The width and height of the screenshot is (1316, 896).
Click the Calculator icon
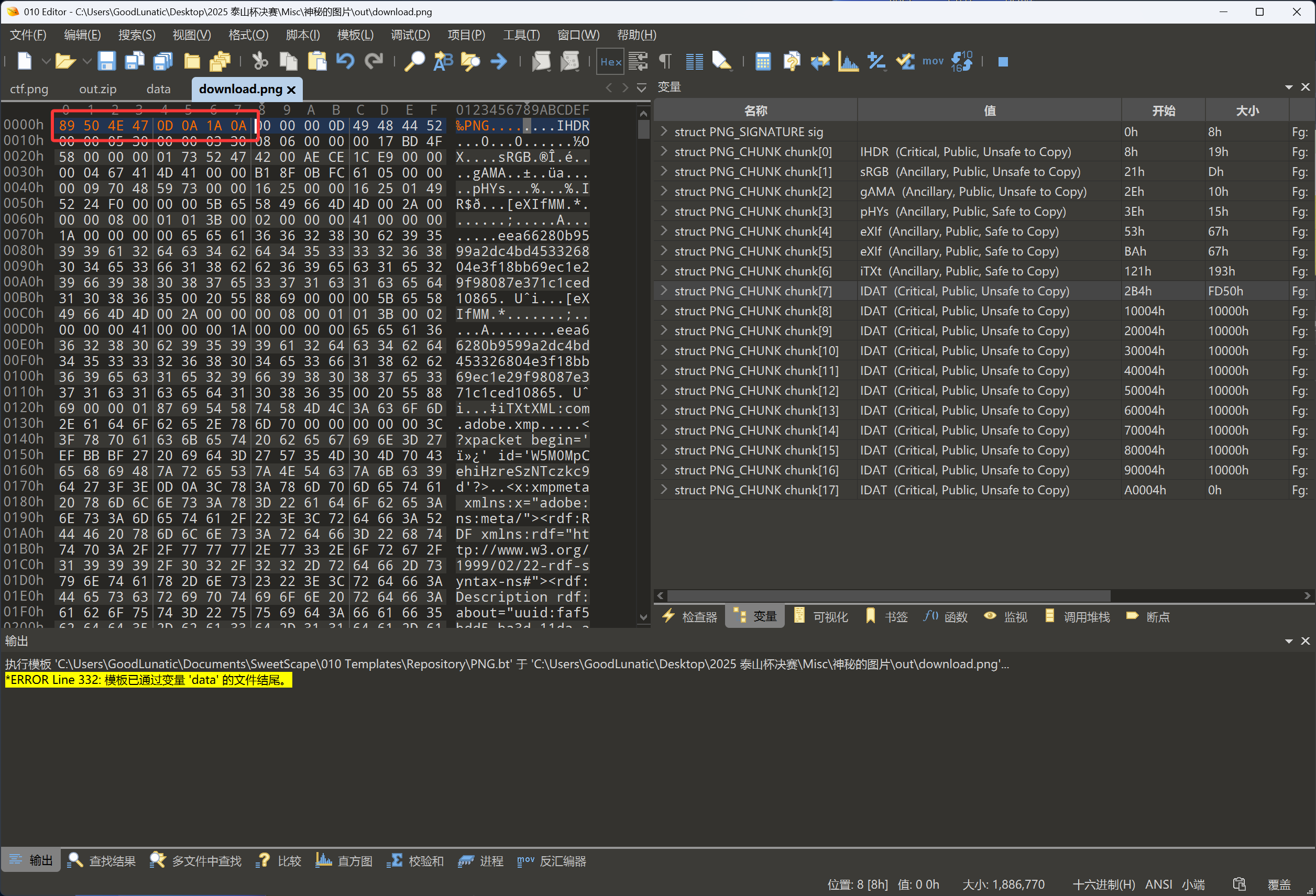(x=763, y=61)
